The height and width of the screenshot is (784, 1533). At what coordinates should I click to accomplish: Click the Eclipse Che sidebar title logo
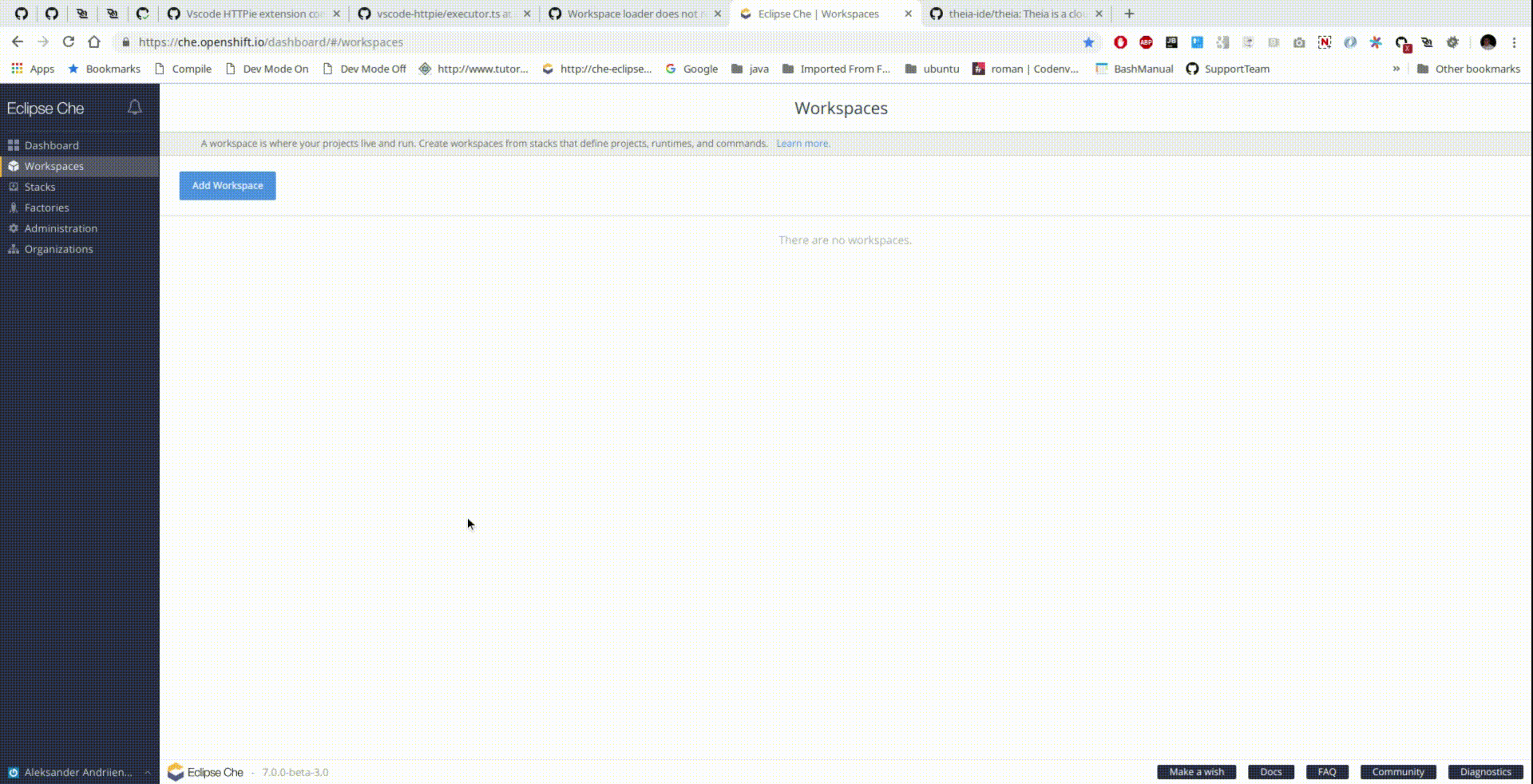tap(46, 109)
